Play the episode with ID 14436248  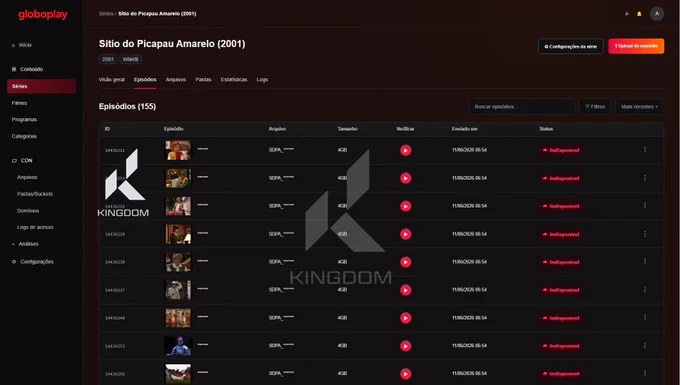405,318
